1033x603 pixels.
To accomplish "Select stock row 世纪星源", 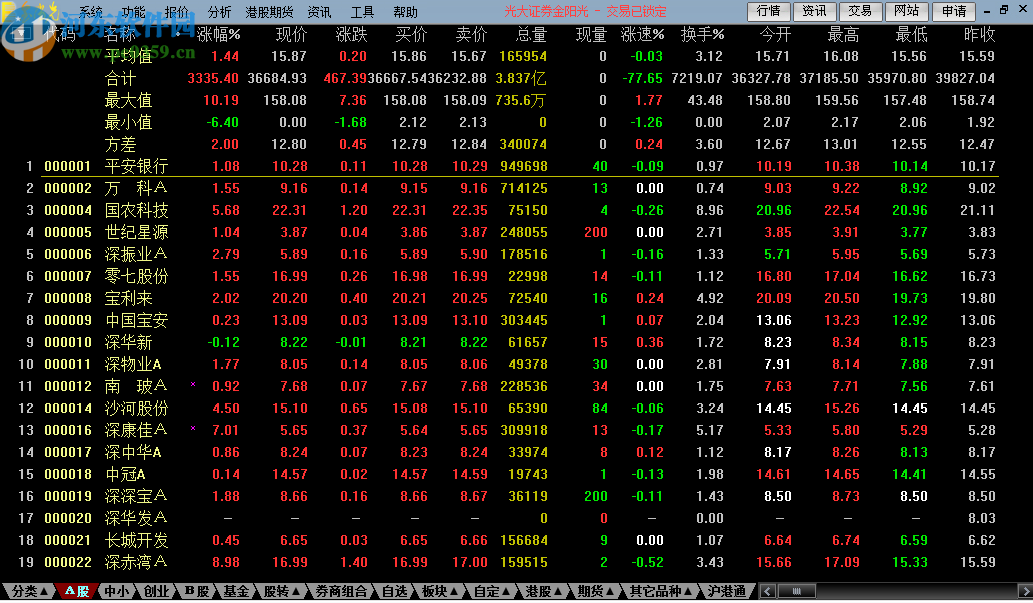I will click(507, 232).
